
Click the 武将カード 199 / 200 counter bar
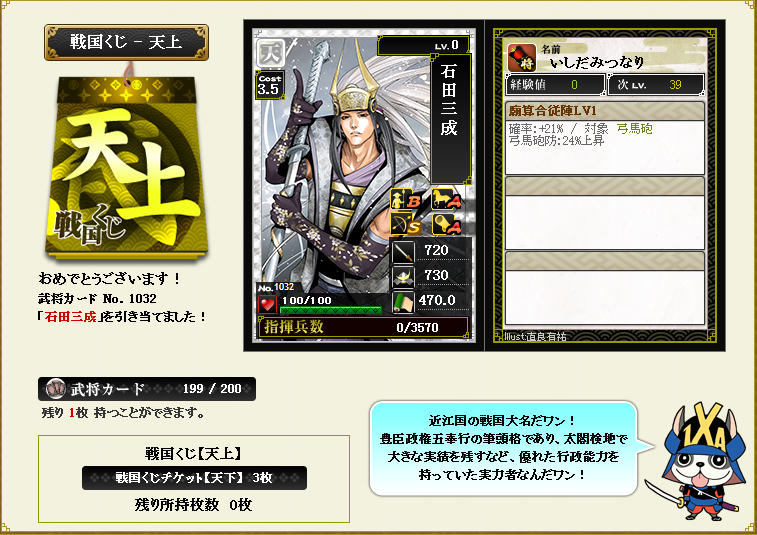coord(147,389)
